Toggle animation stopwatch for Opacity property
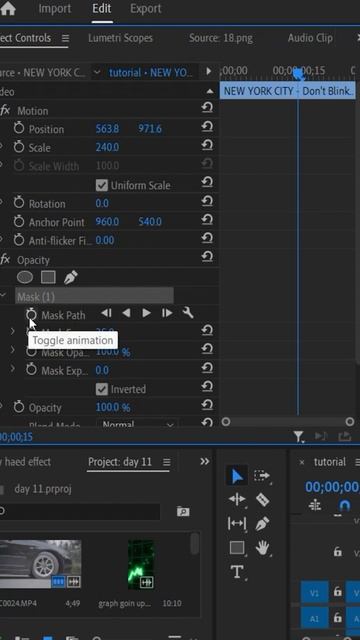360x640 pixels. tap(19, 407)
